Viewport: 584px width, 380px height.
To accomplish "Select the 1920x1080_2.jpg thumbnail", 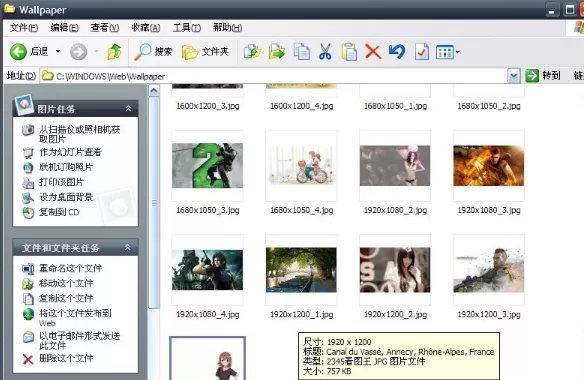I will coord(395,165).
